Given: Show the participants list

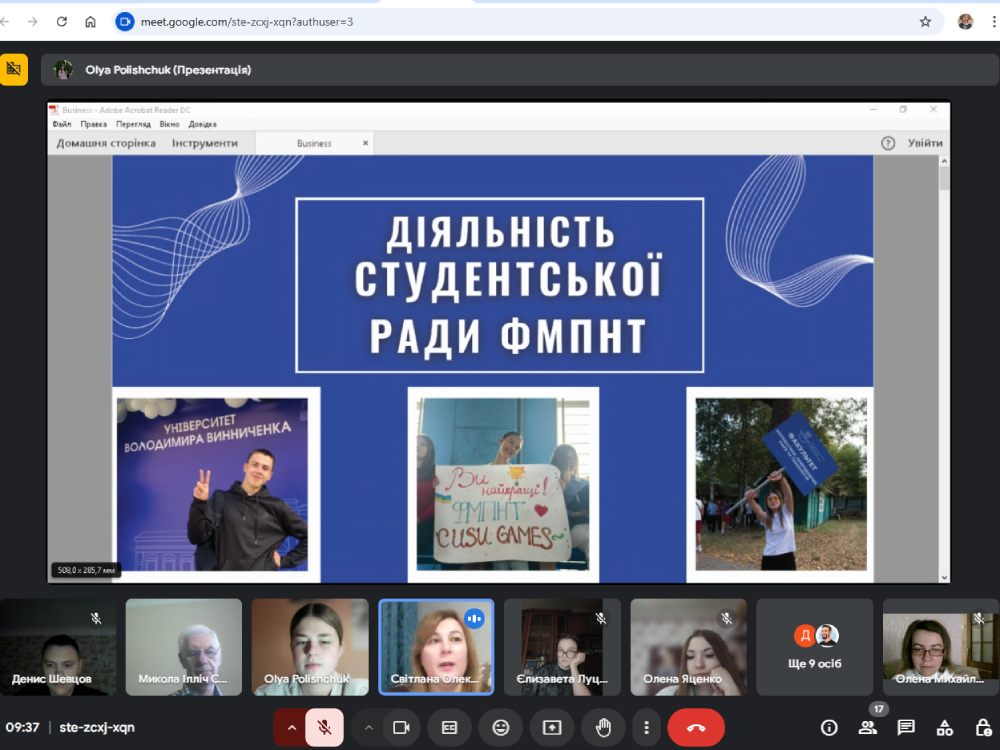Looking at the screenshot, I should pyautogui.click(x=867, y=727).
